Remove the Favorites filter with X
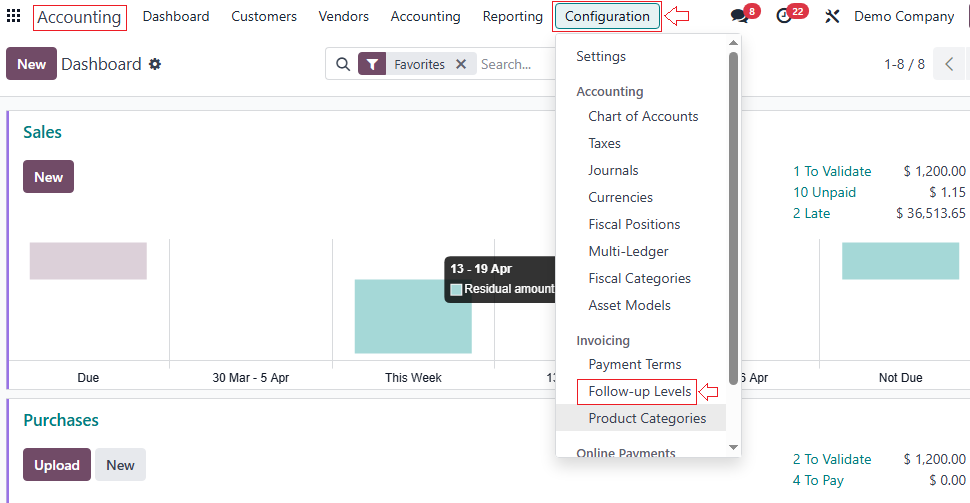970x503 pixels. pyautogui.click(x=461, y=64)
